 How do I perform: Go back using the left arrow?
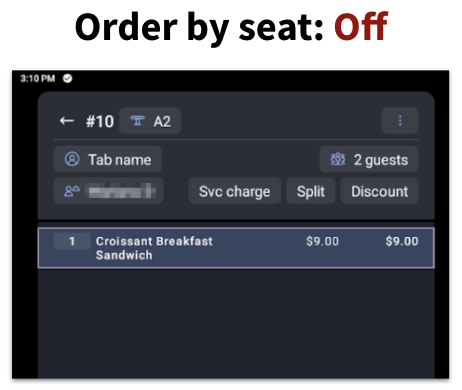click(67, 121)
